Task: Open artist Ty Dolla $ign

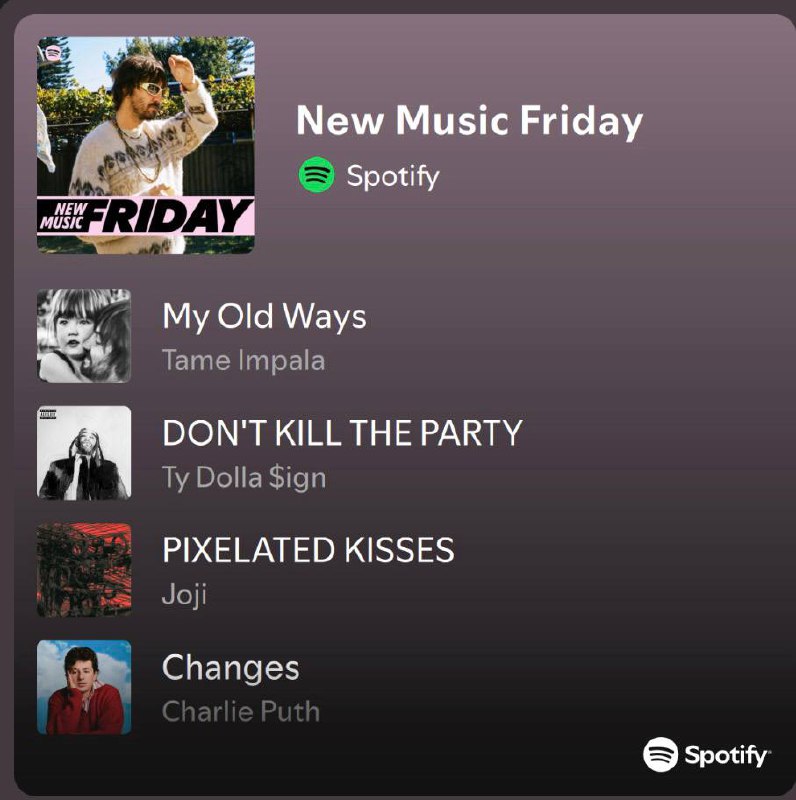Action: click(x=244, y=478)
